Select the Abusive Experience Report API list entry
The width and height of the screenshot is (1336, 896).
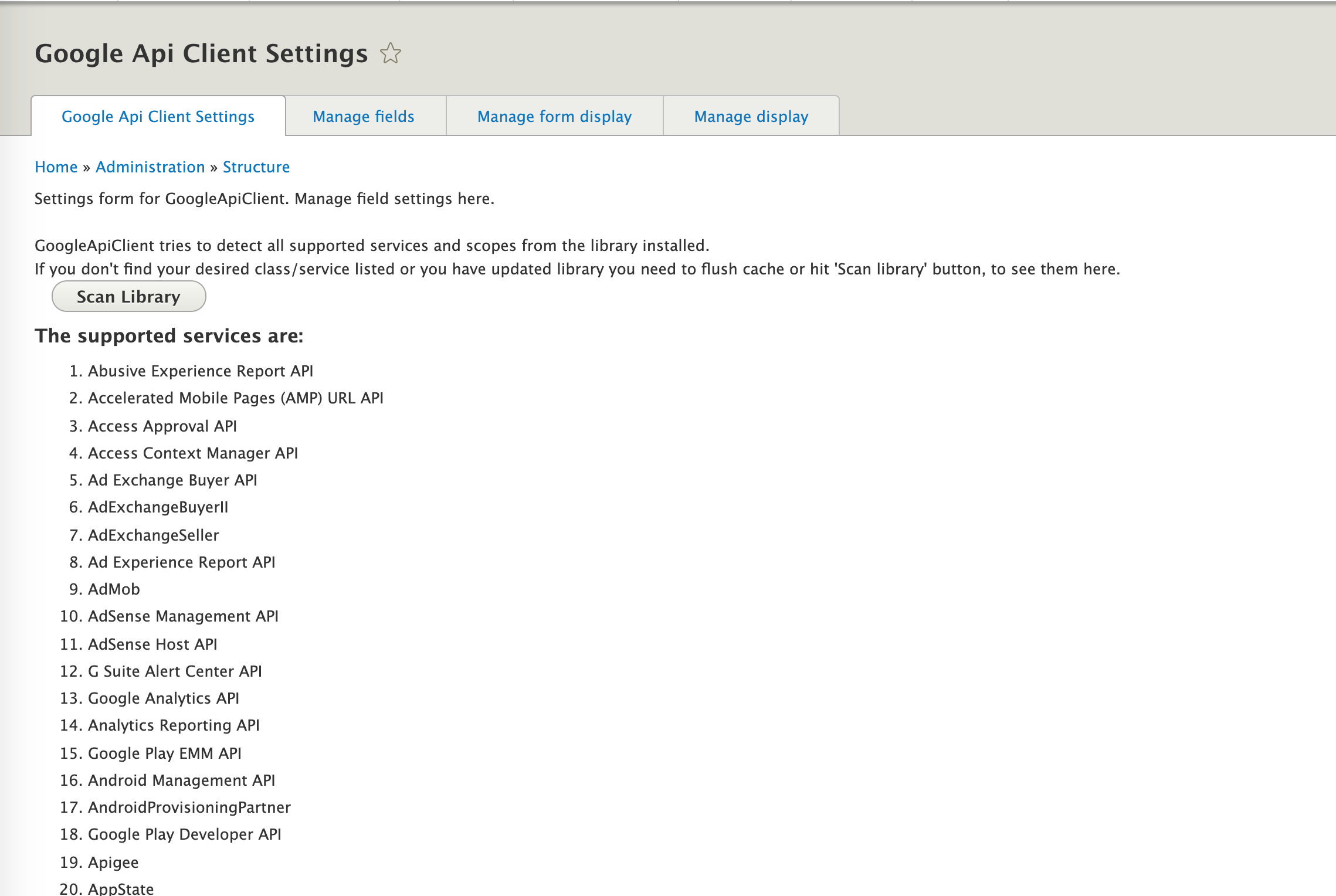point(201,371)
